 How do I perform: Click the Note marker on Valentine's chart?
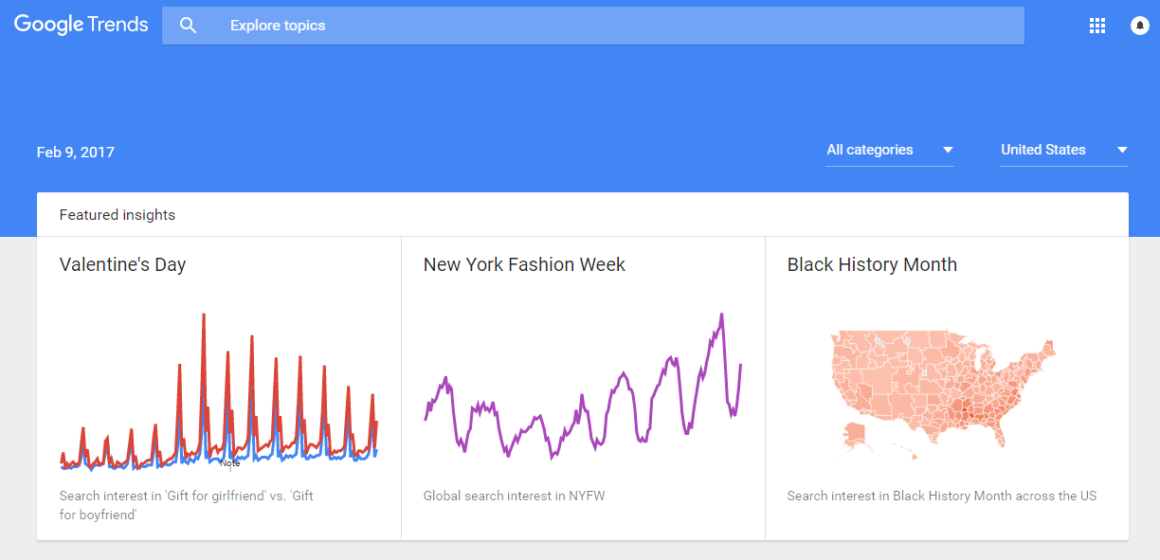pyautogui.click(x=230, y=463)
